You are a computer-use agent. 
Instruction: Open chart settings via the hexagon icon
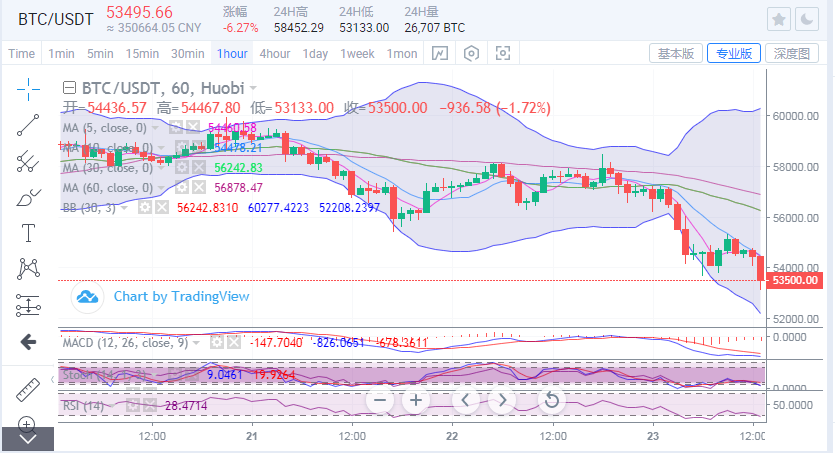coord(471,53)
